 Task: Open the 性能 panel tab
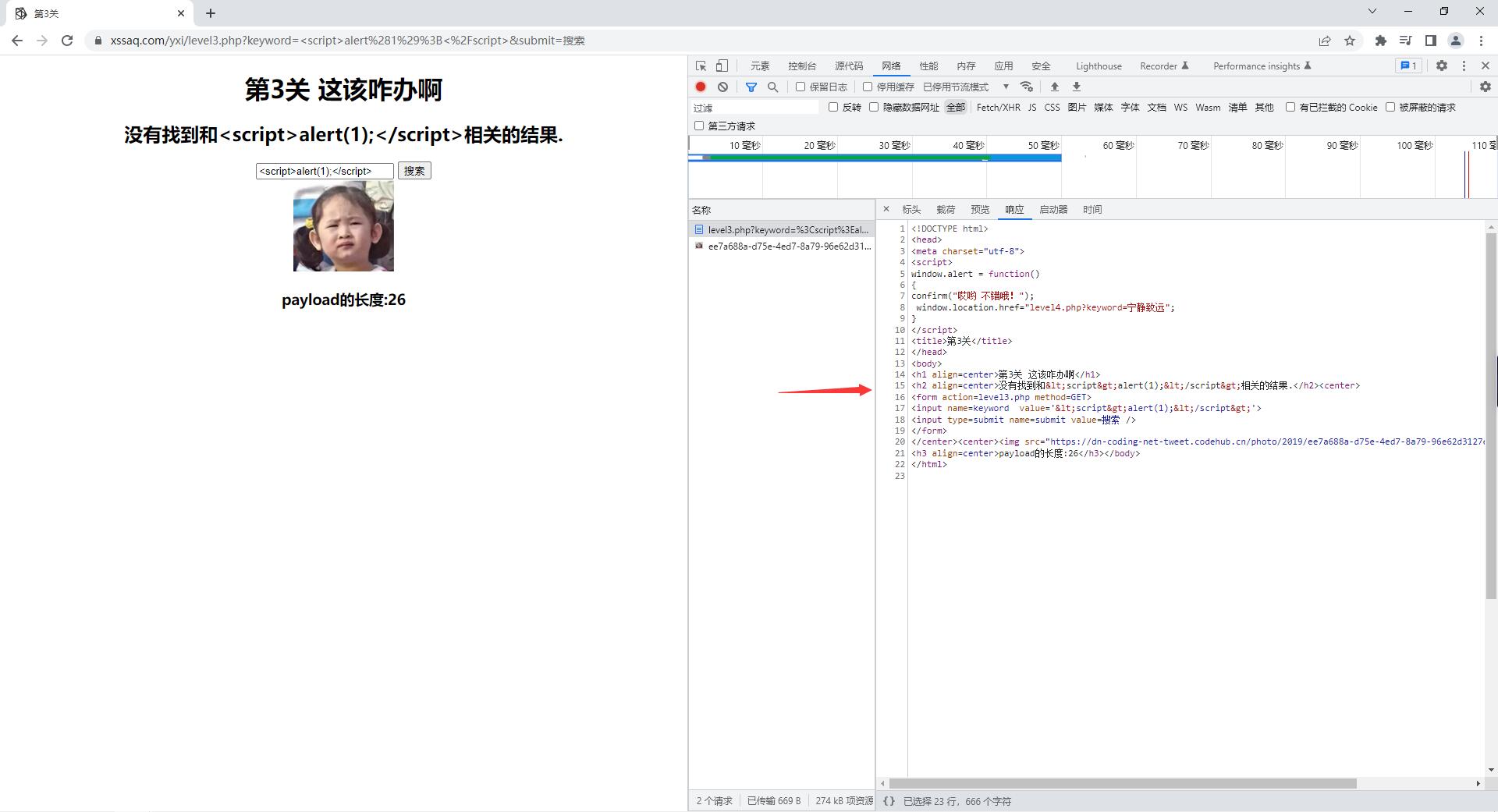(928, 66)
